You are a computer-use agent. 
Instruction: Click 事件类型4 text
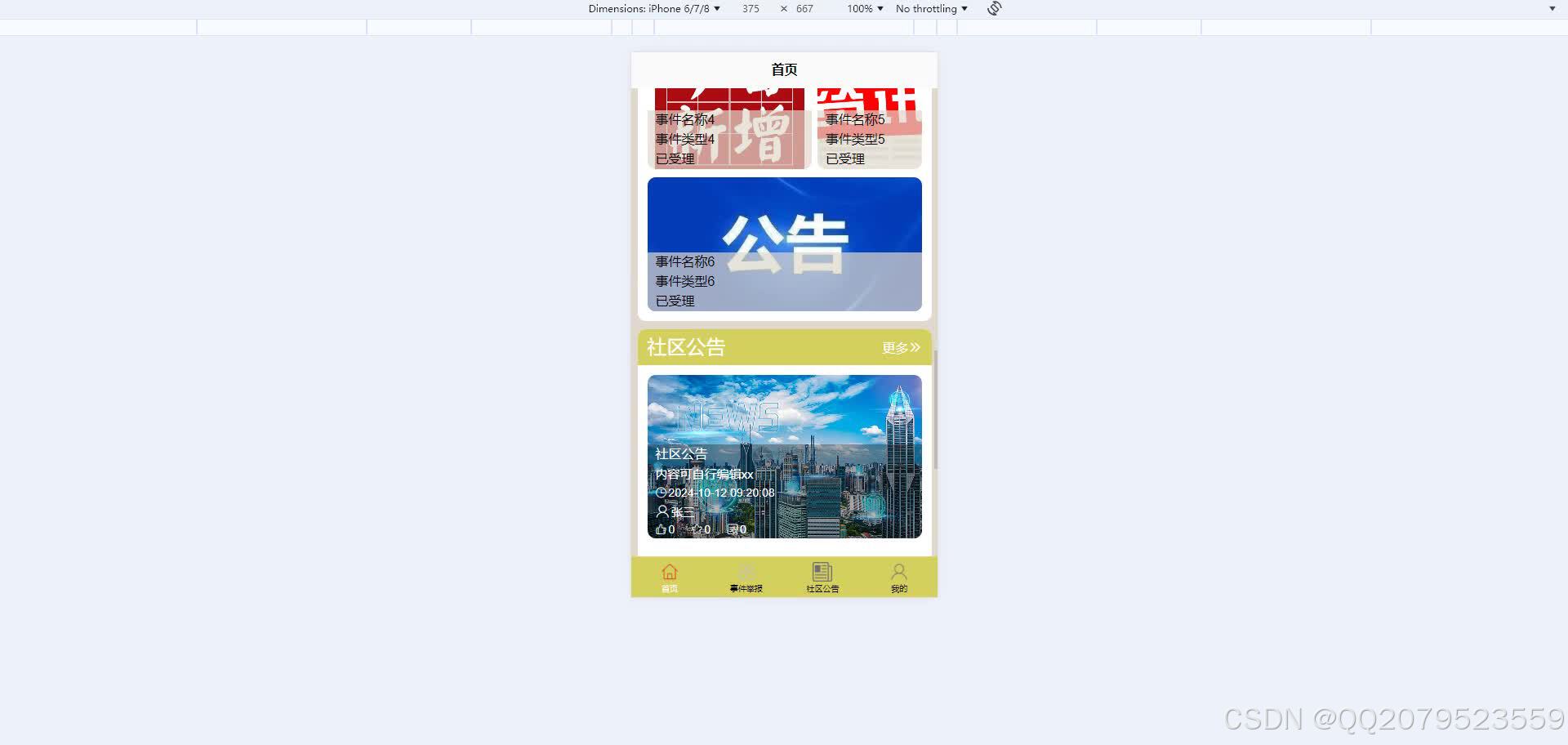click(684, 139)
